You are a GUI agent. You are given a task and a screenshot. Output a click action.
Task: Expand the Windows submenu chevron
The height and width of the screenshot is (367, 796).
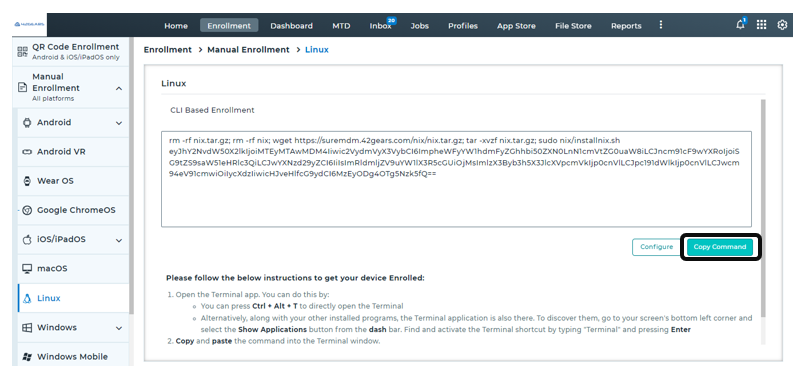pos(119,328)
